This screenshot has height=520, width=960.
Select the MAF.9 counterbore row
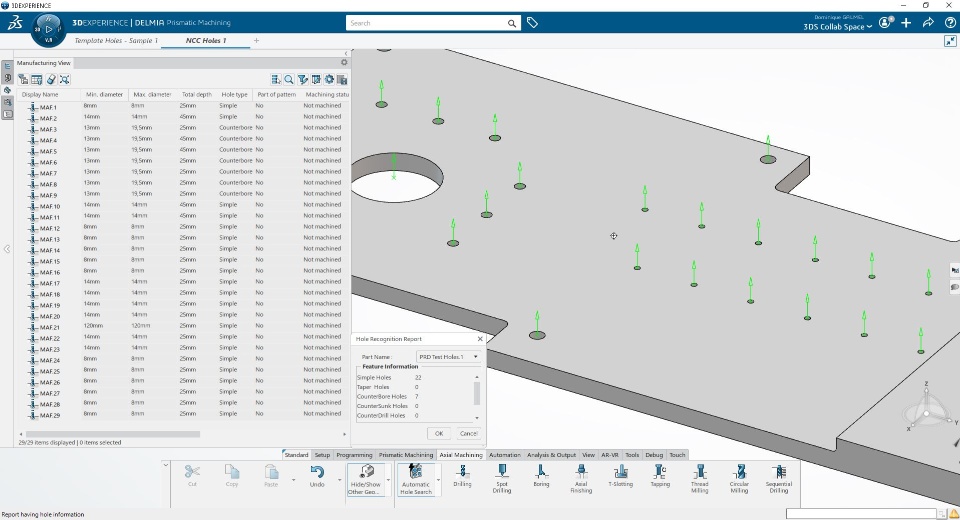182,194
